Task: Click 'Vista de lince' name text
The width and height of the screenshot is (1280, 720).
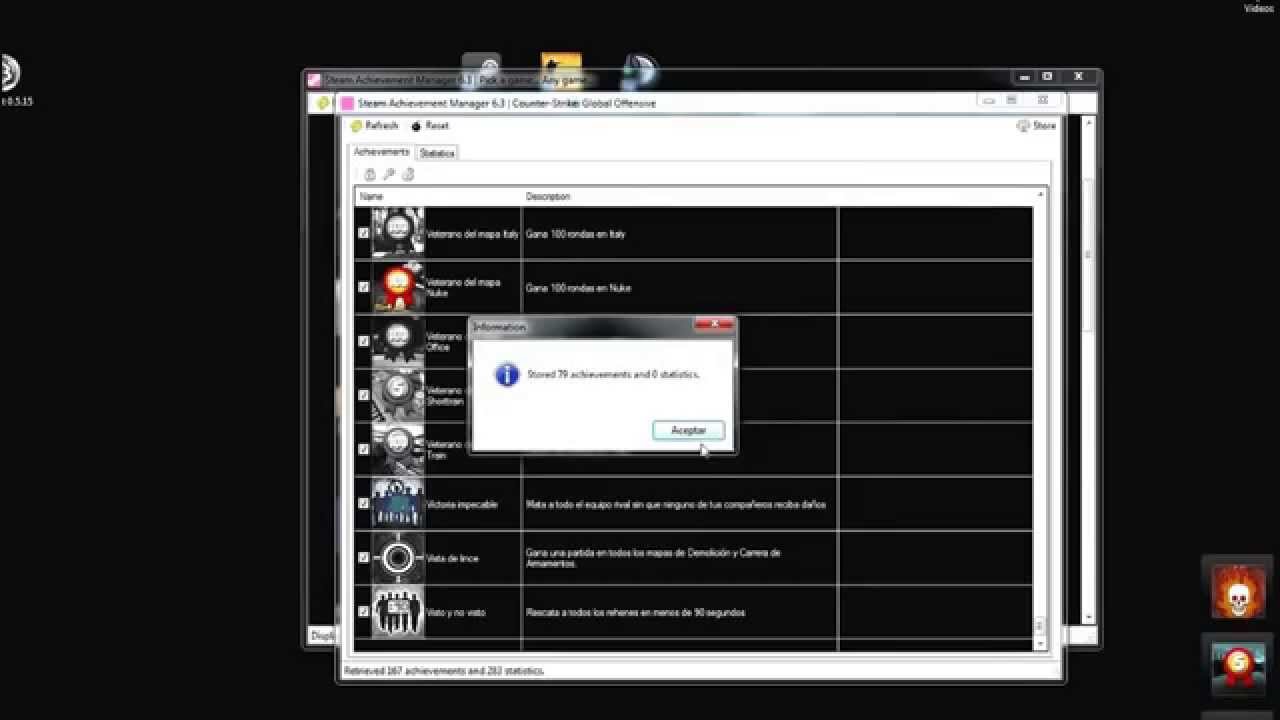Action: [452, 558]
